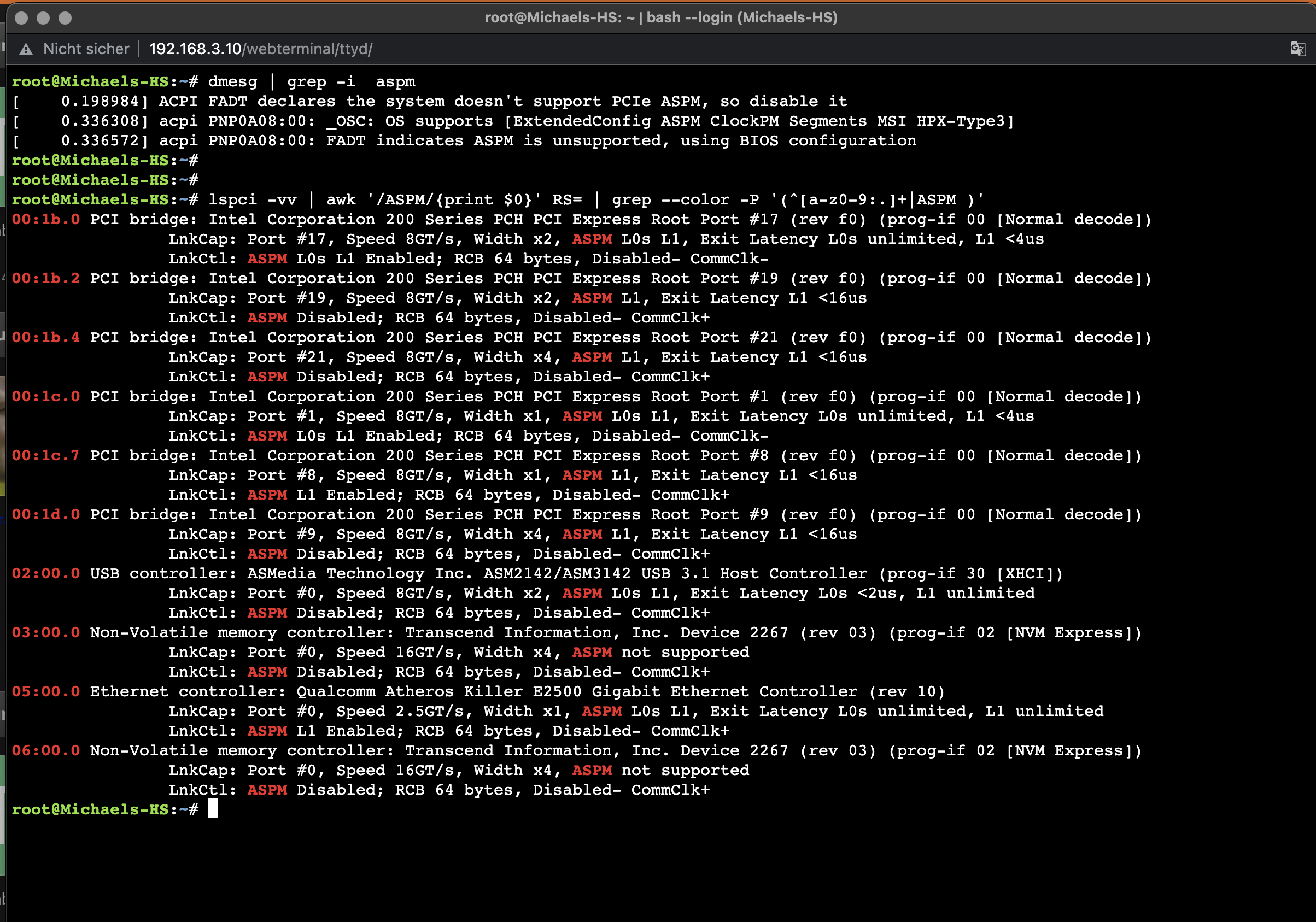The height and width of the screenshot is (922, 1316).
Task: Click the red 02:00.0 USB controller address
Action: click(46, 574)
